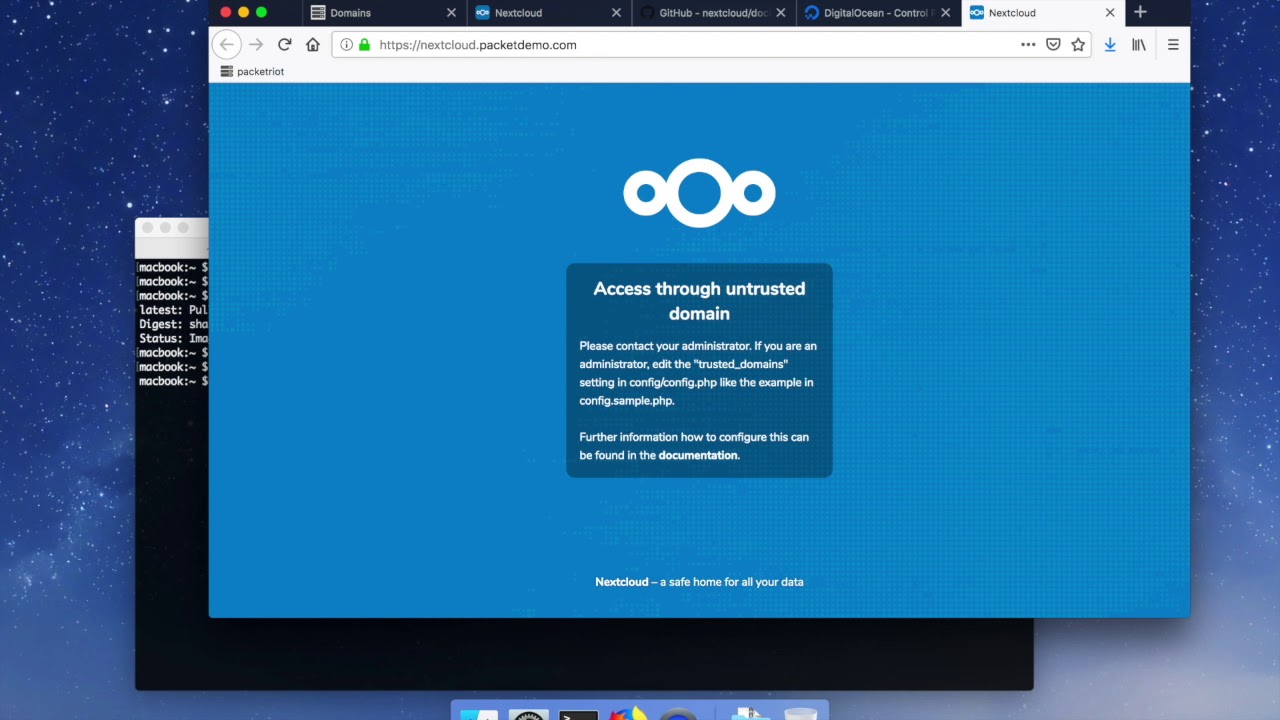1280x720 pixels.
Task: Open the Library sidebar icon
Action: pyautogui.click(x=1139, y=45)
